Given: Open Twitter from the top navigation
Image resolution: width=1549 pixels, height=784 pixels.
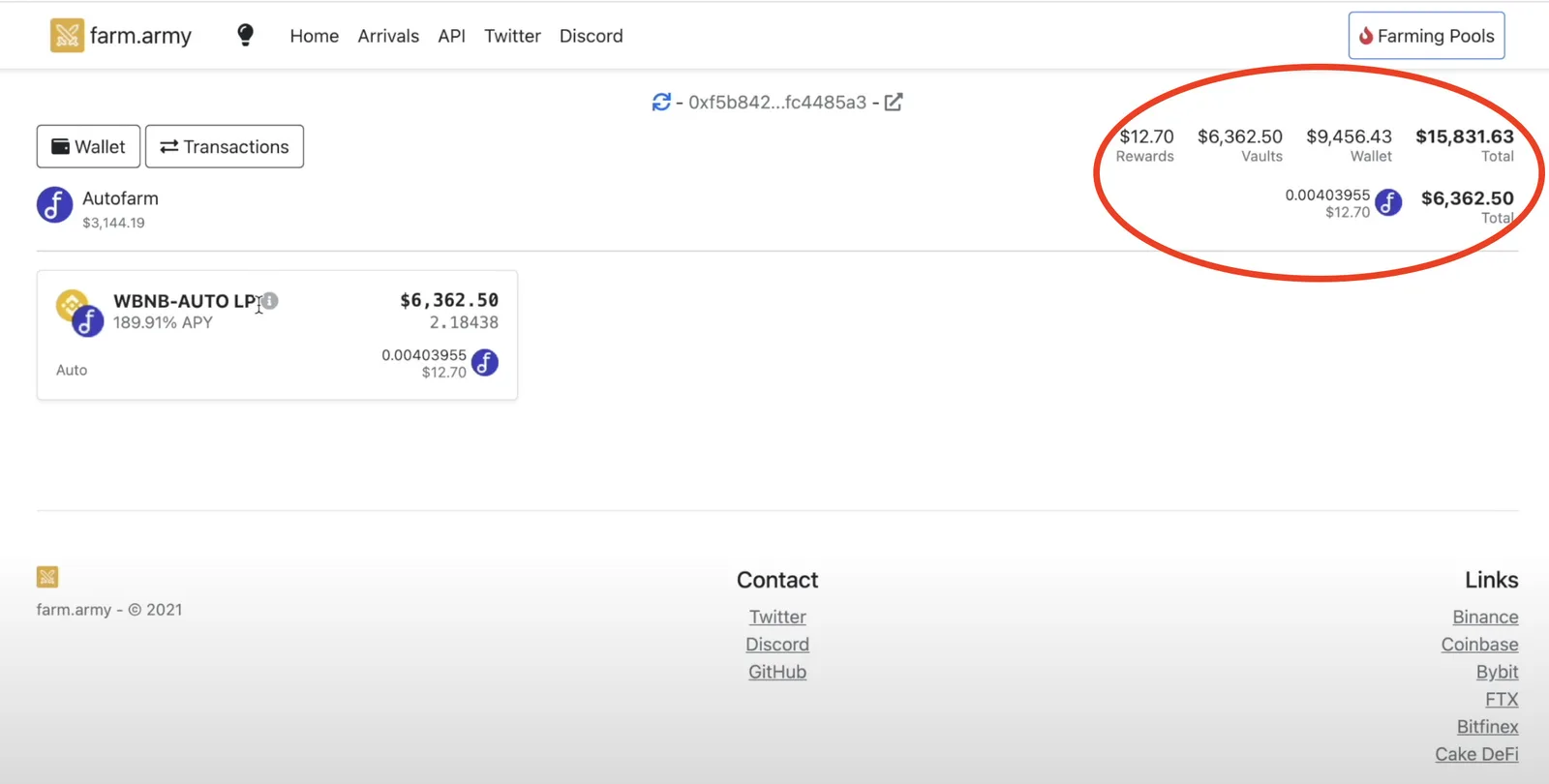Looking at the screenshot, I should point(512,36).
